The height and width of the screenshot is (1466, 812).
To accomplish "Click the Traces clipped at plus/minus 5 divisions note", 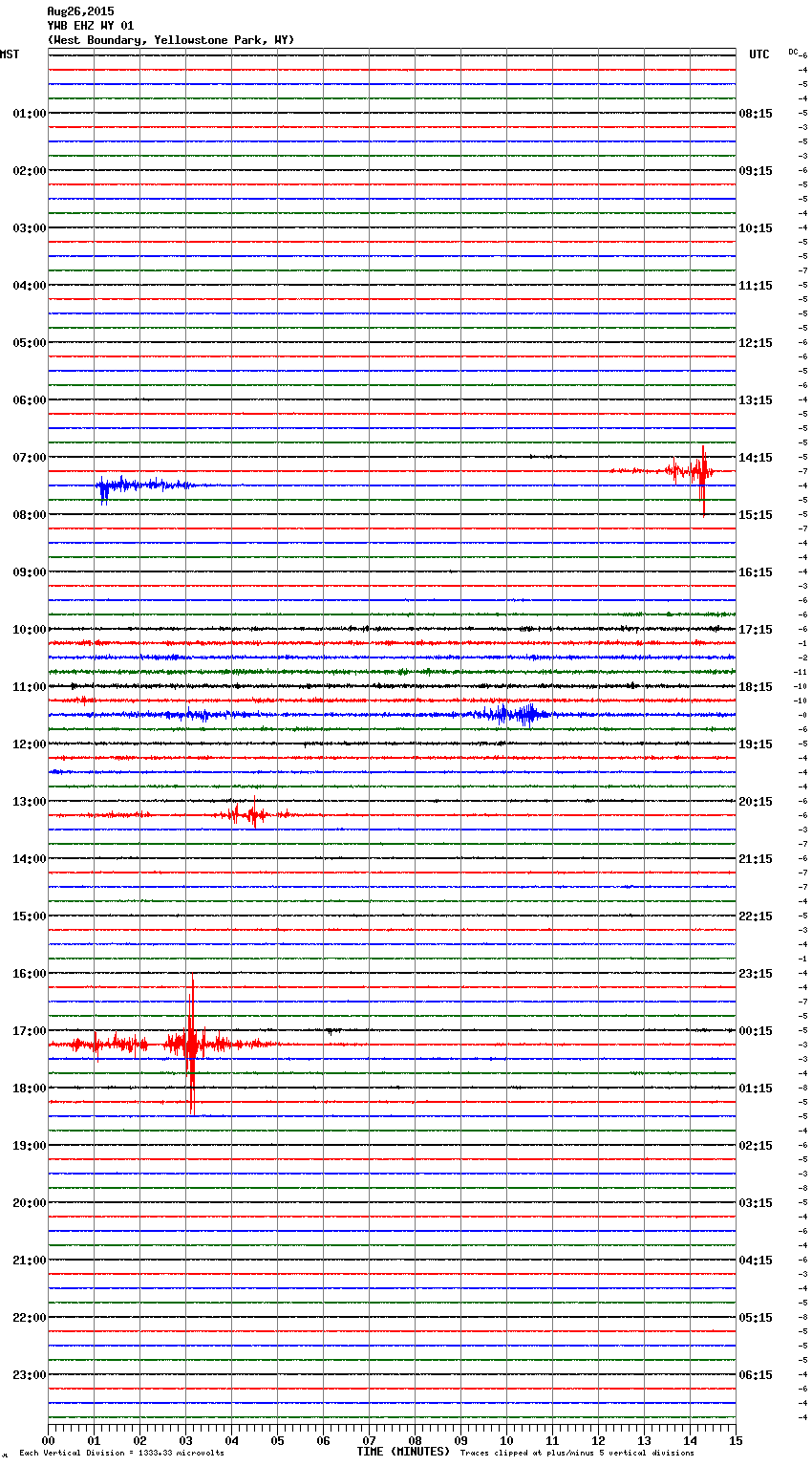I will [577, 1453].
